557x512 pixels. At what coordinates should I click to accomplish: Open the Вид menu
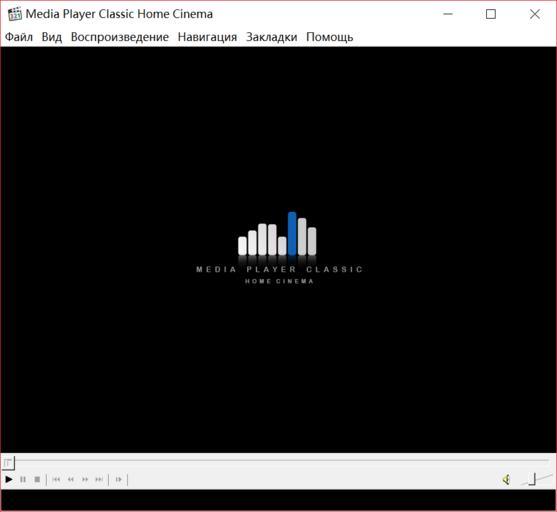coord(52,37)
